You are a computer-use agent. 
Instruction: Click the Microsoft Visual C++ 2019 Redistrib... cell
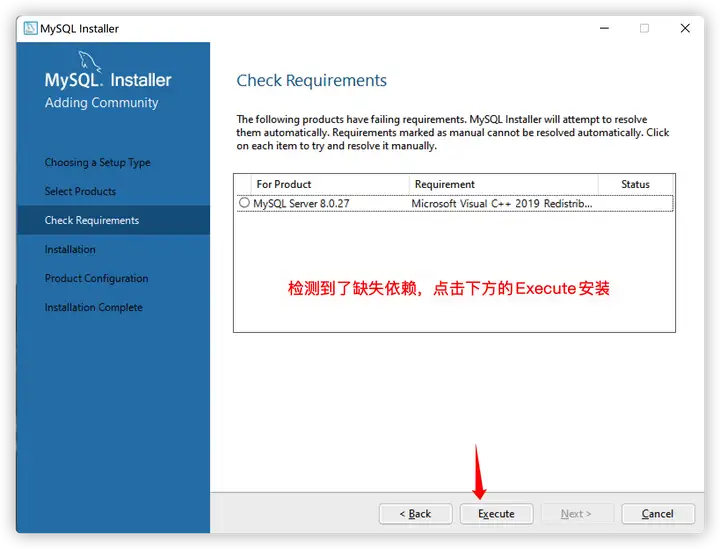[x=502, y=203]
